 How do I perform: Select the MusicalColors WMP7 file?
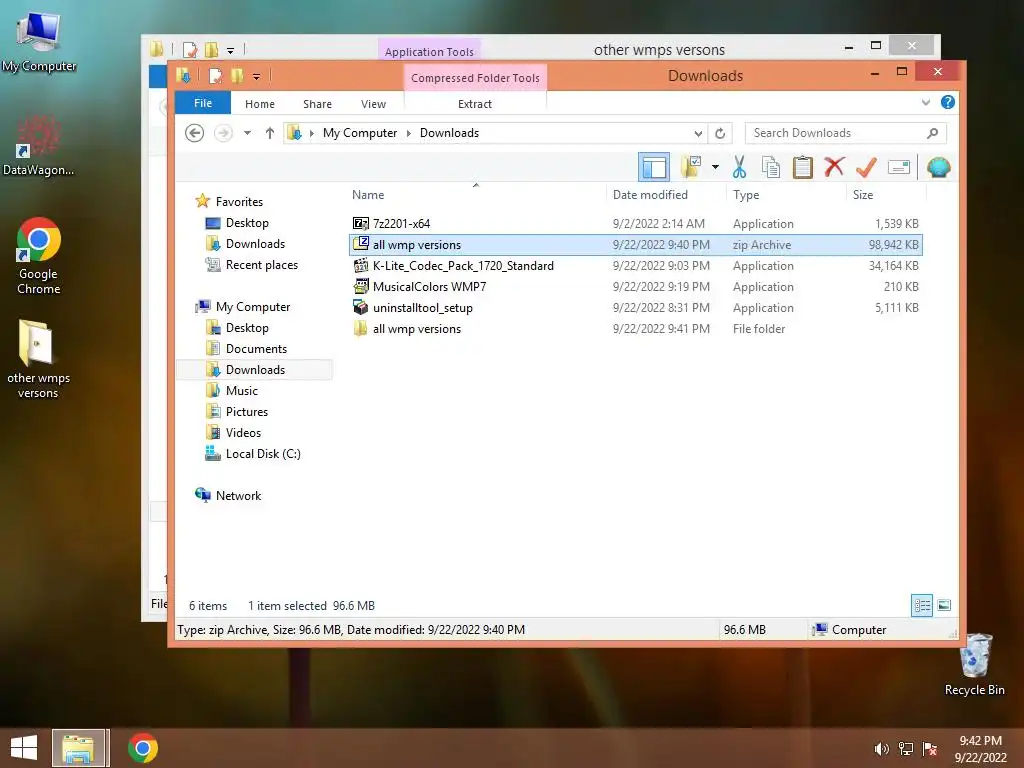click(x=635, y=287)
